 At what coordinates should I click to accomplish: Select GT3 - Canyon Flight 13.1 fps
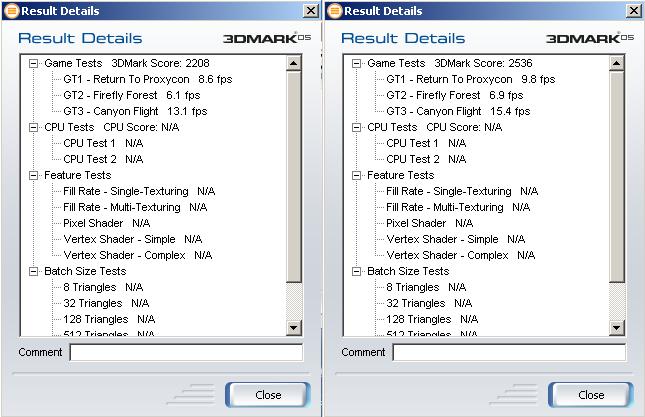(135, 111)
